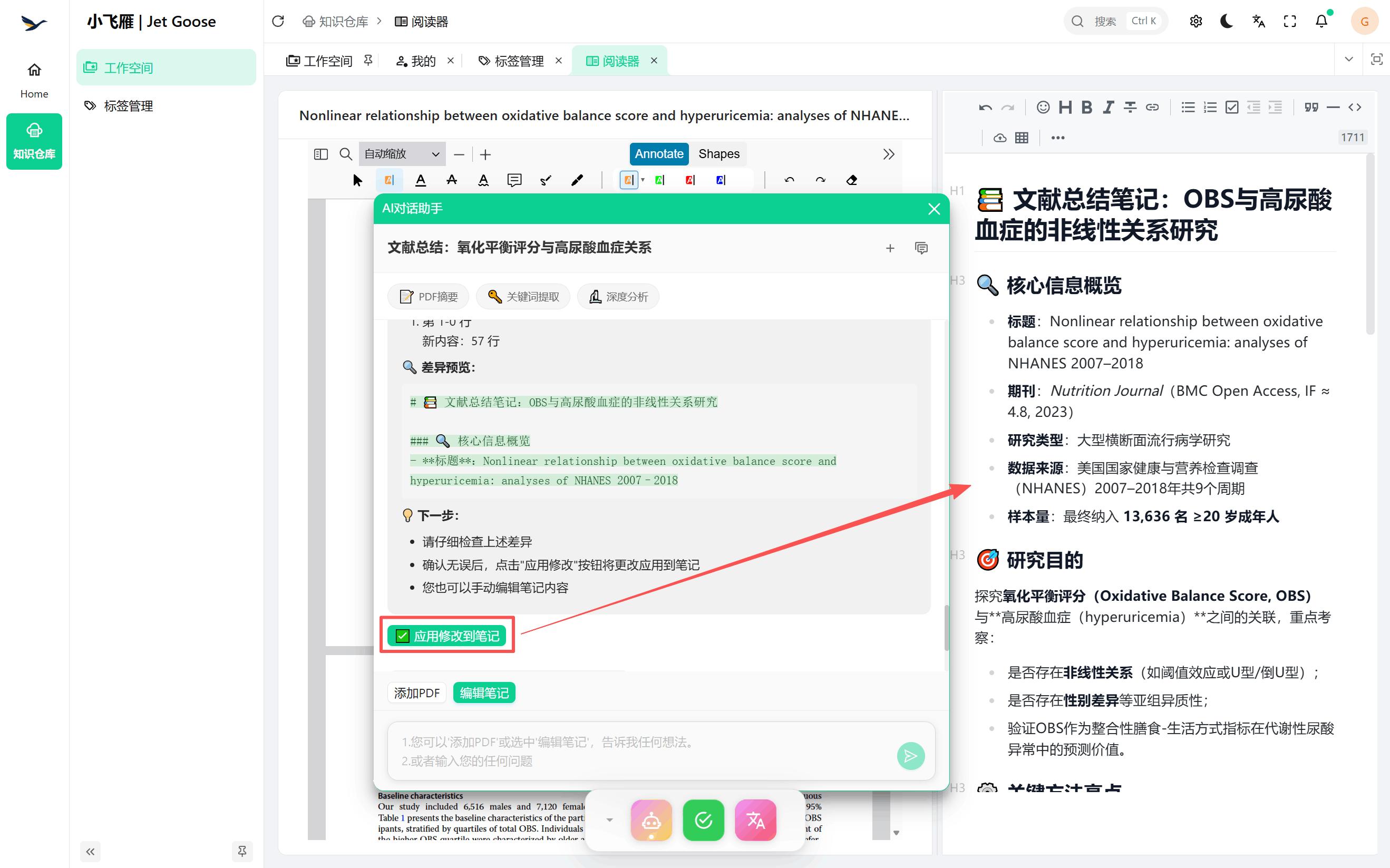The image size is (1390, 868).
Task: Toggle bold formatting in the note toolbar
Action: 1086,107
